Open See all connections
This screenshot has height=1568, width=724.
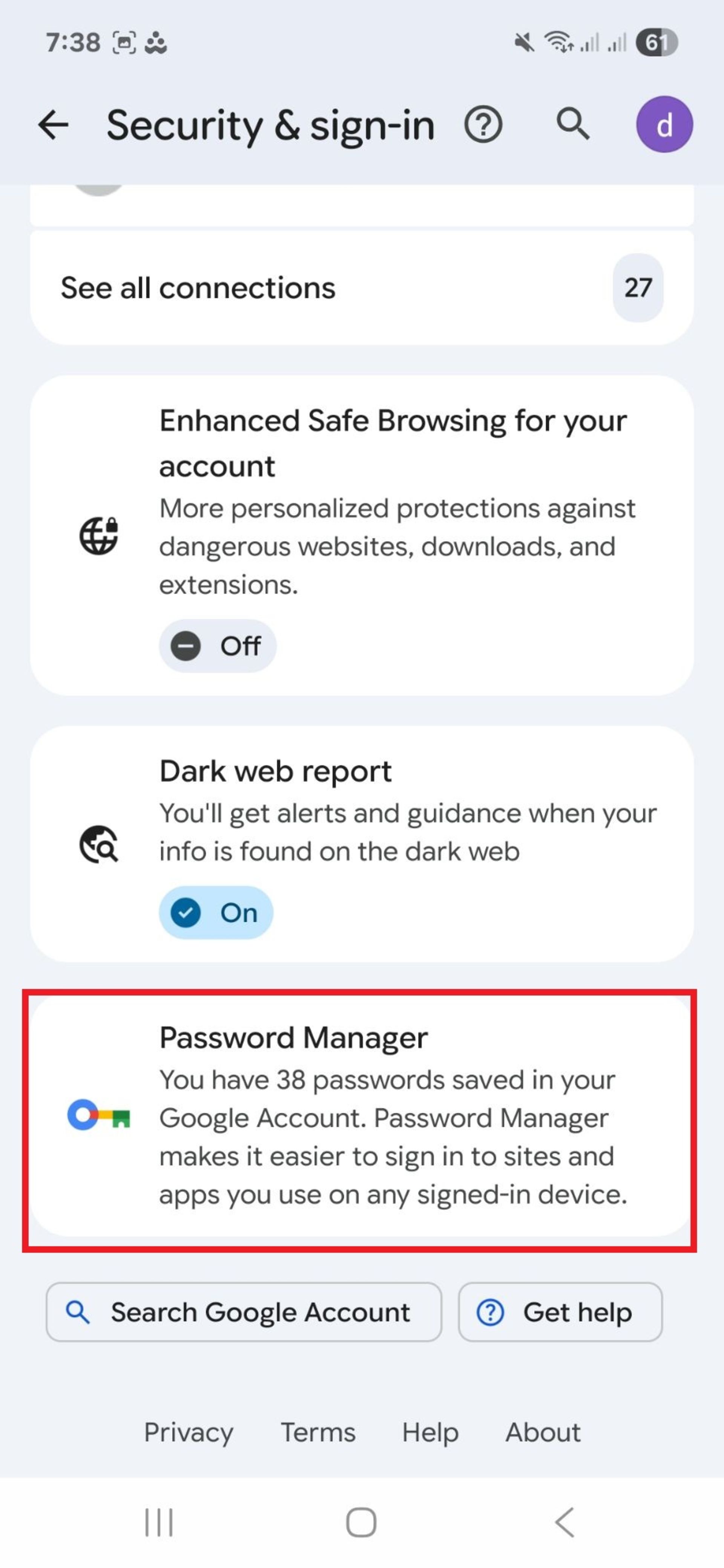(198, 288)
